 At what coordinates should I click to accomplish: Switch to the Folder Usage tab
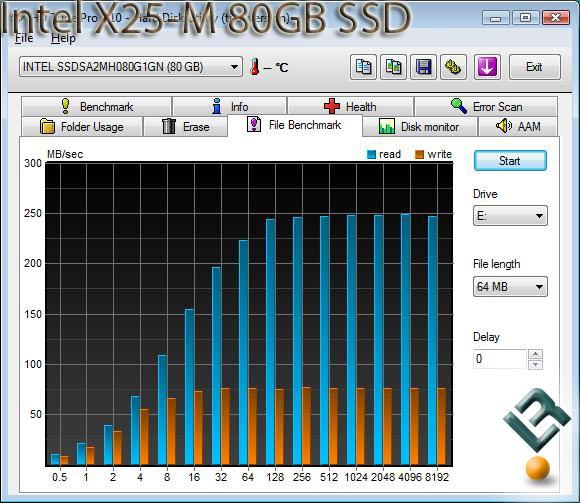click(82, 126)
